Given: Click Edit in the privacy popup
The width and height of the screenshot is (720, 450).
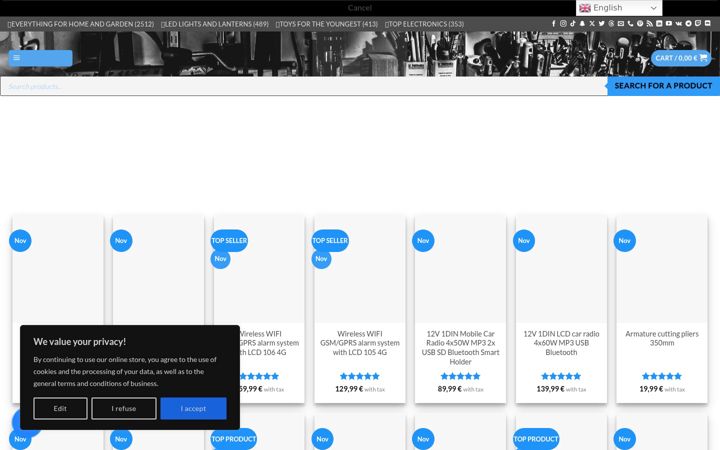Looking at the screenshot, I should click(60, 408).
